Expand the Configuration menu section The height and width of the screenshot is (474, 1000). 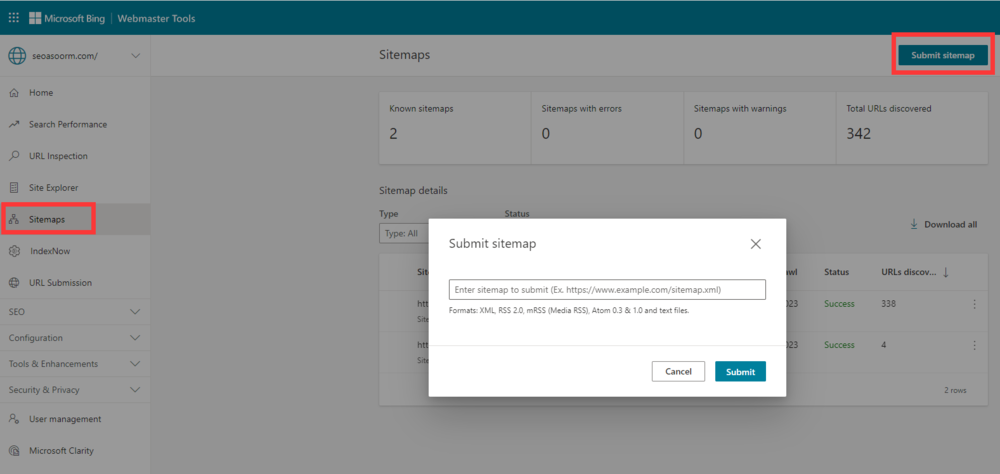[135, 338]
